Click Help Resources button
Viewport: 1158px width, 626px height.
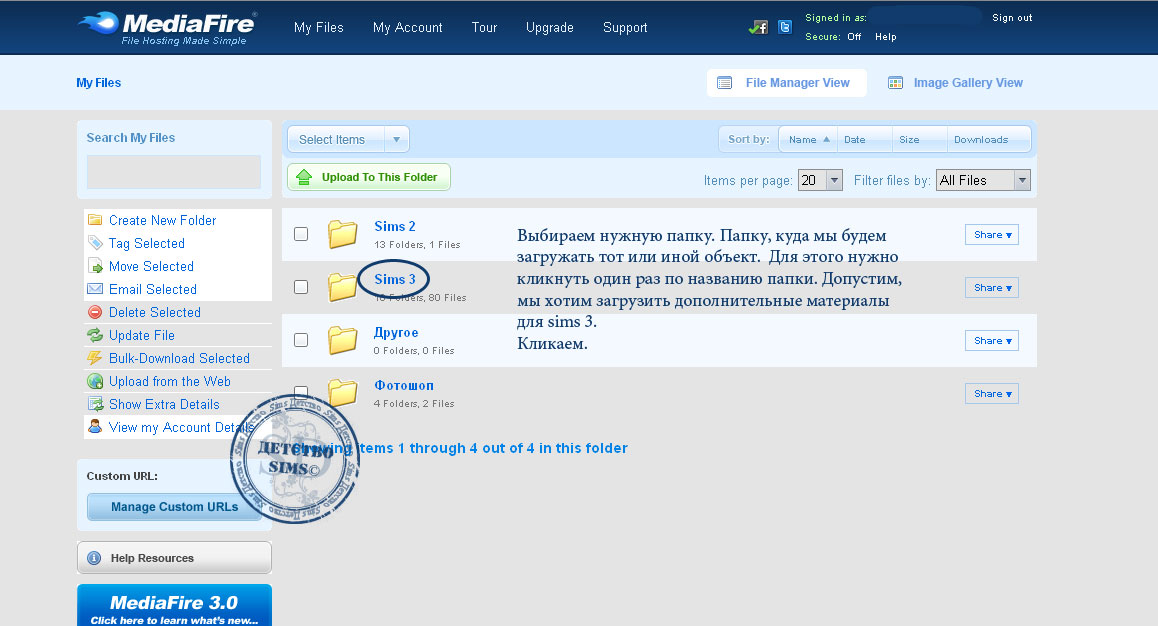point(174,558)
